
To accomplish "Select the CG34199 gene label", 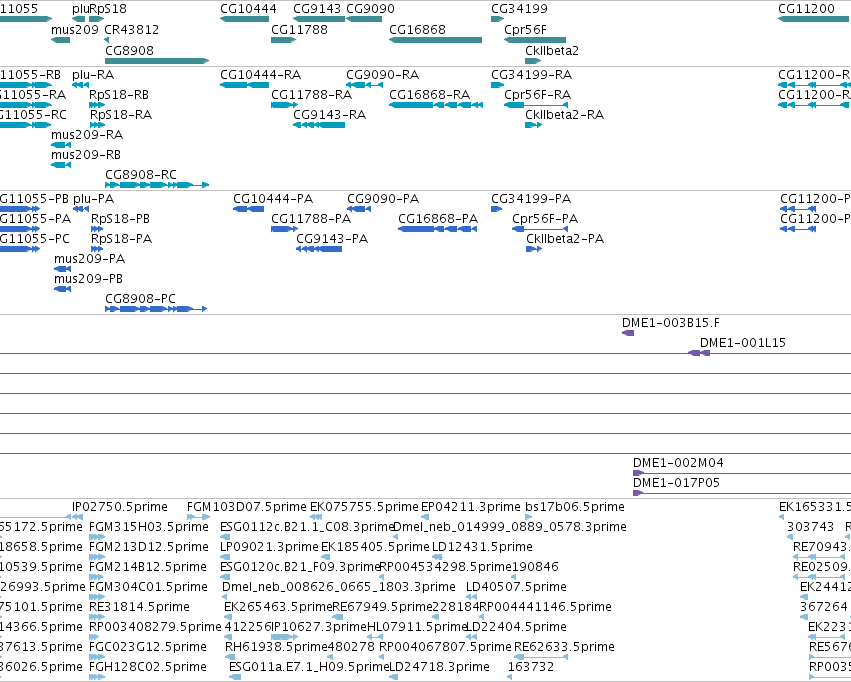I will pyautogui.click(x=519, y=9).
